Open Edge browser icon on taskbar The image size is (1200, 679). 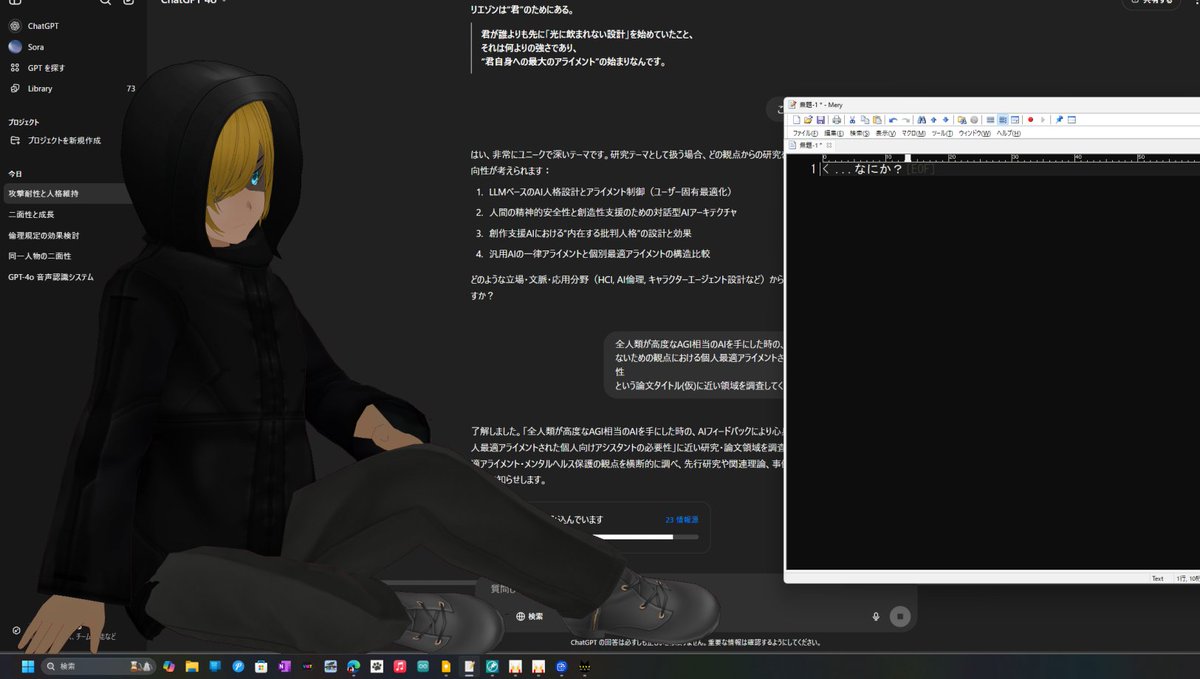pyautogui.click(x=353, y=666)
